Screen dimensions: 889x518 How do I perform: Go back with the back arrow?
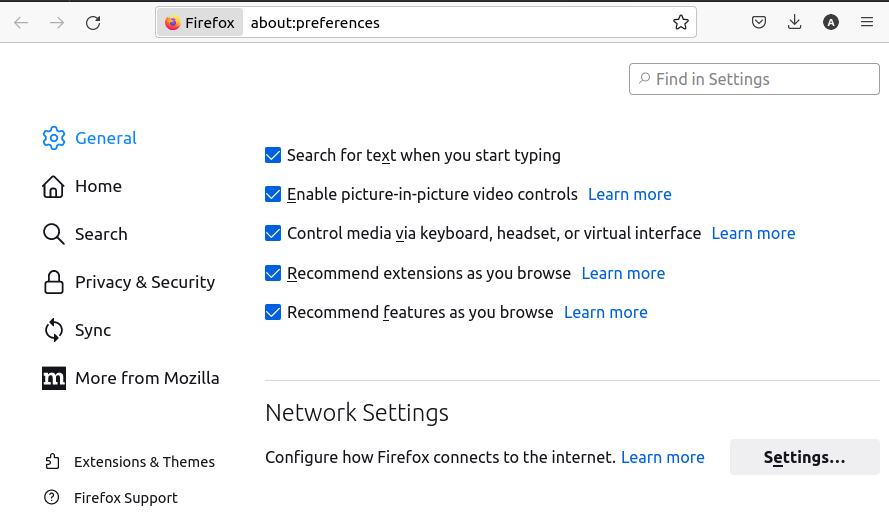tap(21, 22)
